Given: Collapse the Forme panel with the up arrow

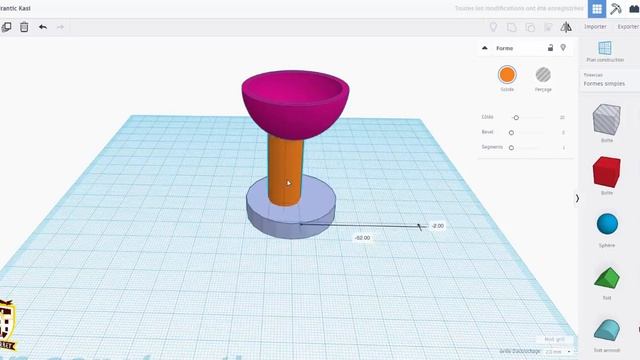Looking at the screenshot, I should pos(484,48).
